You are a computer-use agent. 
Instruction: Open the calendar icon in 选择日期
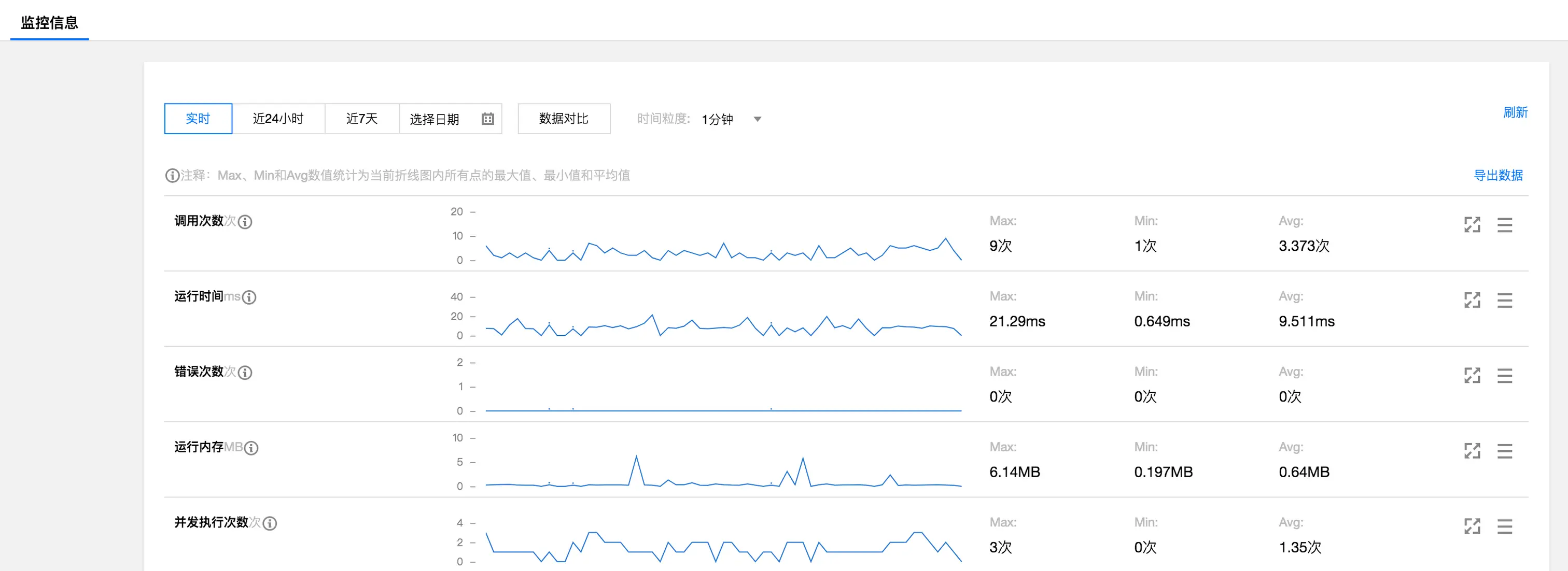coord(487,119)
